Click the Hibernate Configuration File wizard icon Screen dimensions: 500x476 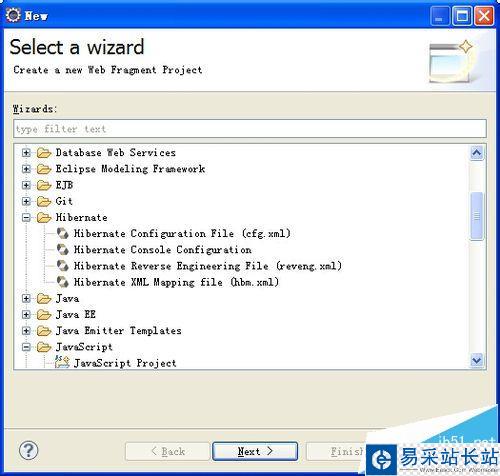(x=62, y=233)
